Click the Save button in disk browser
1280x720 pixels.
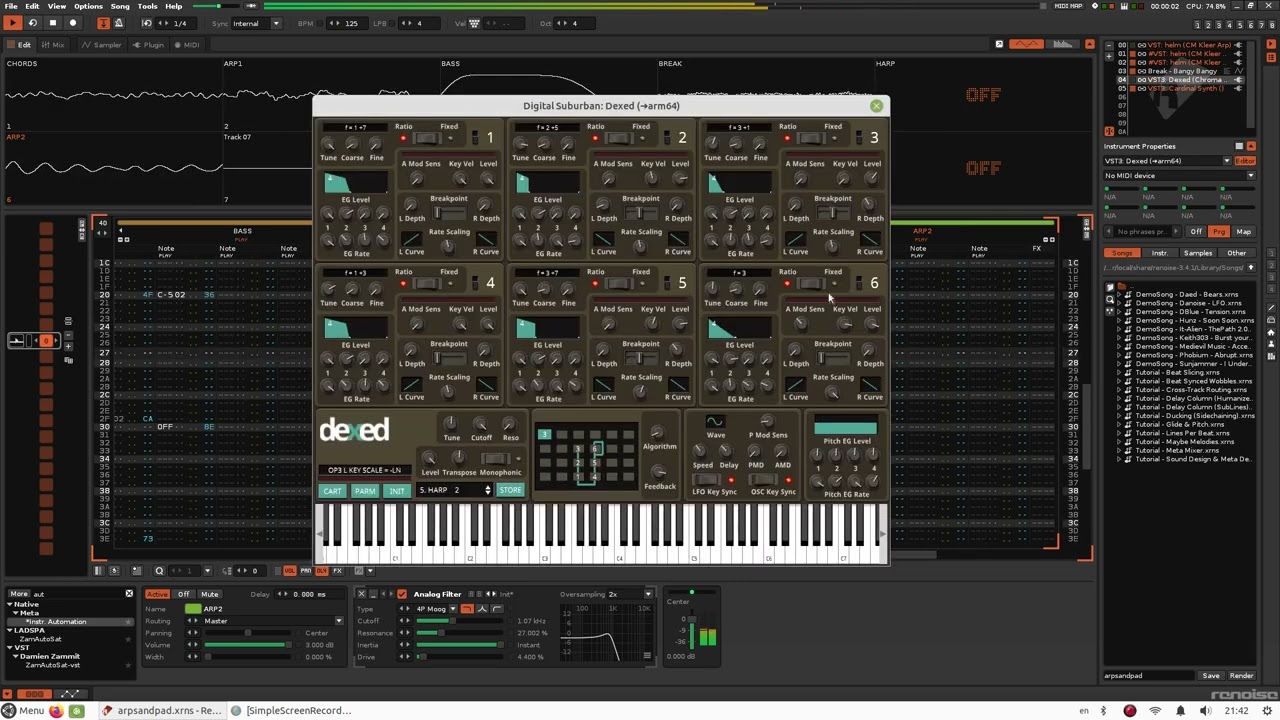(1211, 676)
